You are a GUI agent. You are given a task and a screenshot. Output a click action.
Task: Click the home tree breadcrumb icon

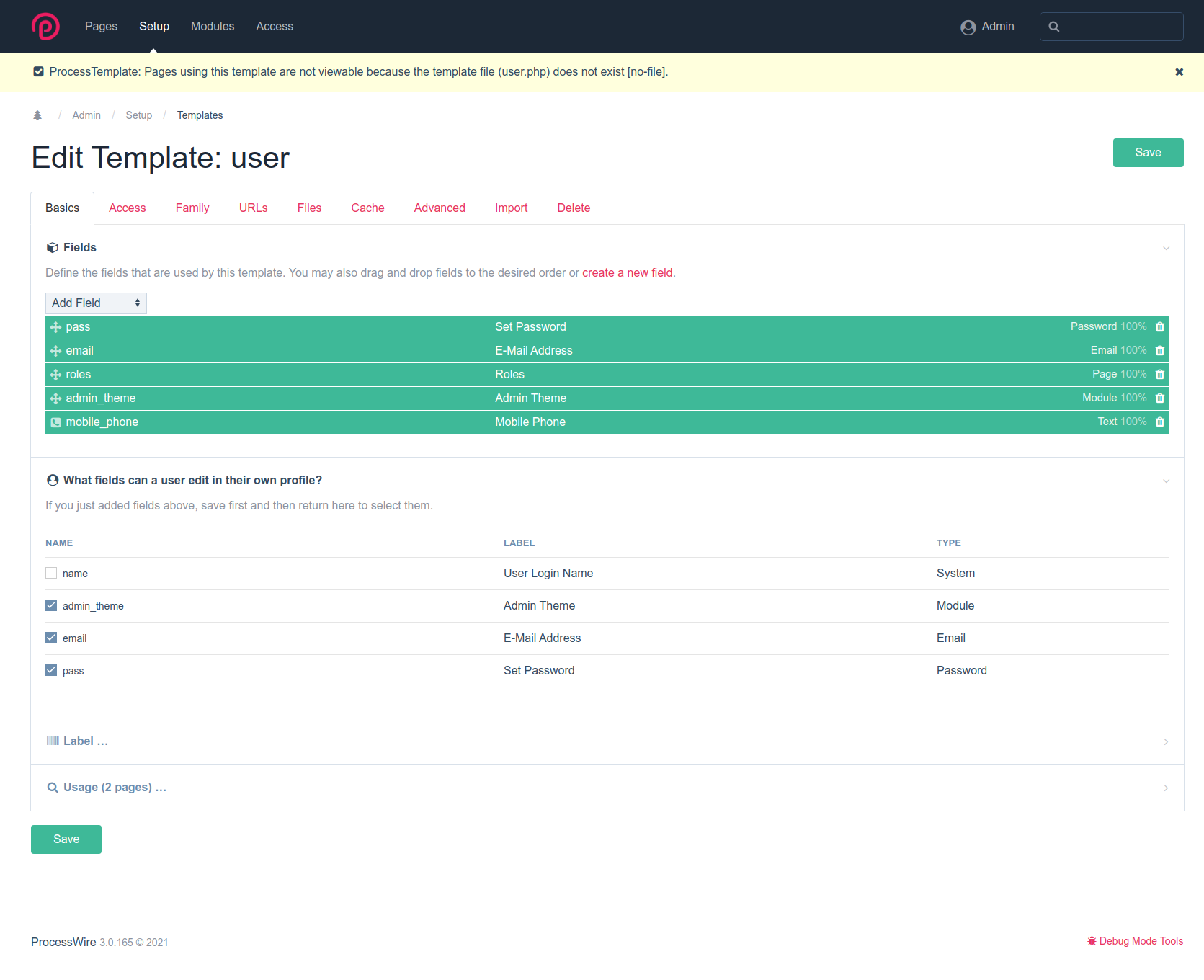click(37, 115)
